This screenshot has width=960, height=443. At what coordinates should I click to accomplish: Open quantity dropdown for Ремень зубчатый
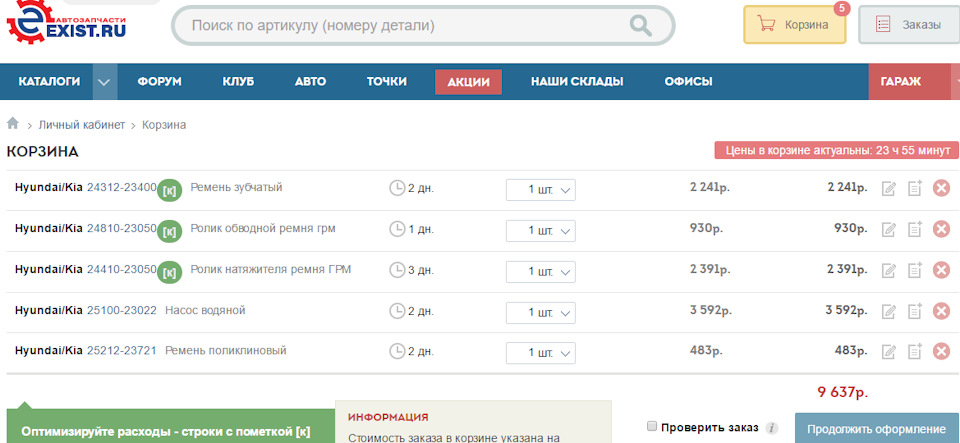541,190
